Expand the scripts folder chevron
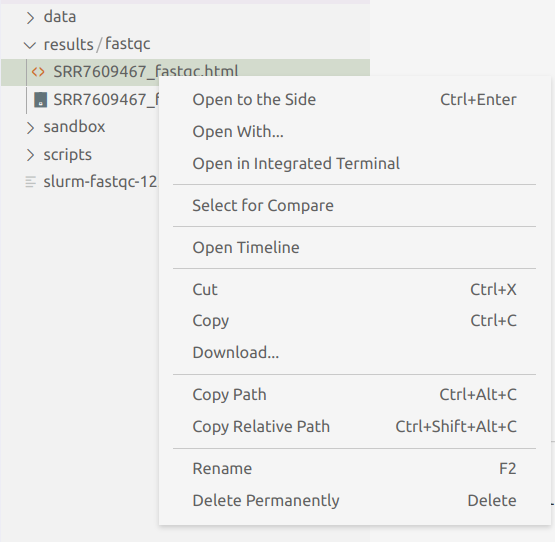Image resolution: width=555 pixels, height=542 pixels. tap(30, 155)
